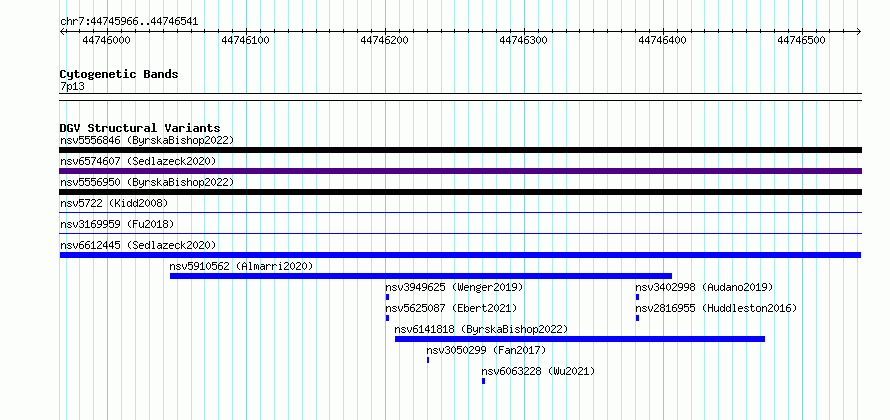This screenshot has width=890, height=420.
Task: Click the Cytogenetic Bands track title
Action: (119, 74)
